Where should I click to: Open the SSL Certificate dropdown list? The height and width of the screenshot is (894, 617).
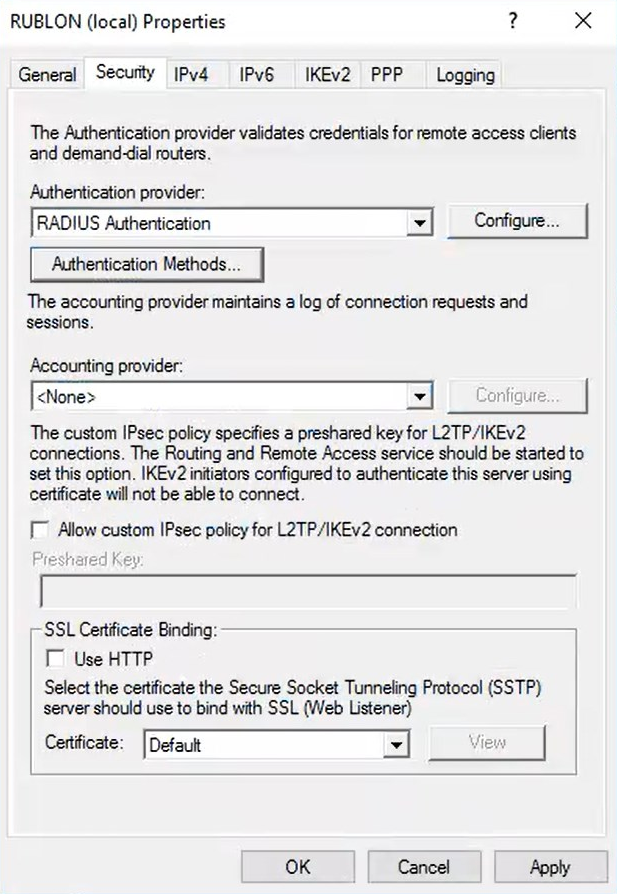coord(398,745)
